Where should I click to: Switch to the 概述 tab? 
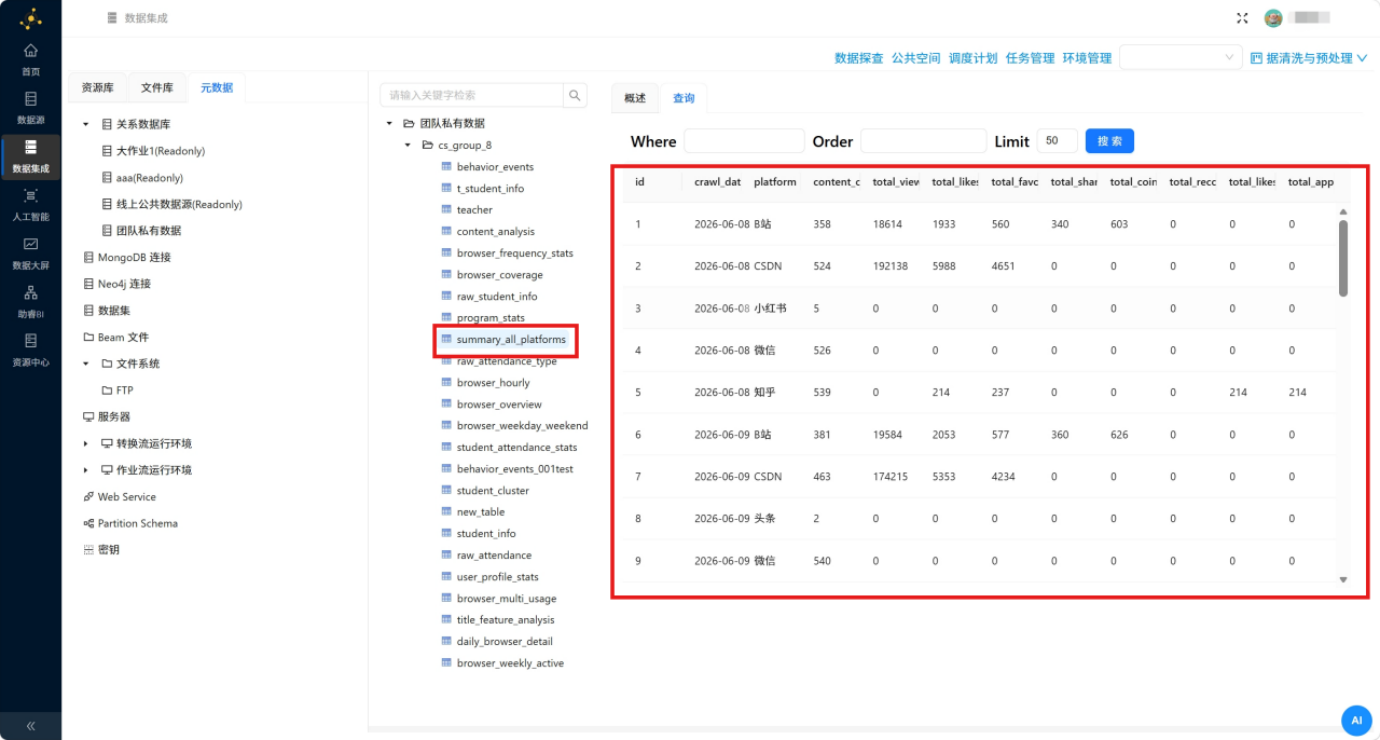[x=635, y=98]
